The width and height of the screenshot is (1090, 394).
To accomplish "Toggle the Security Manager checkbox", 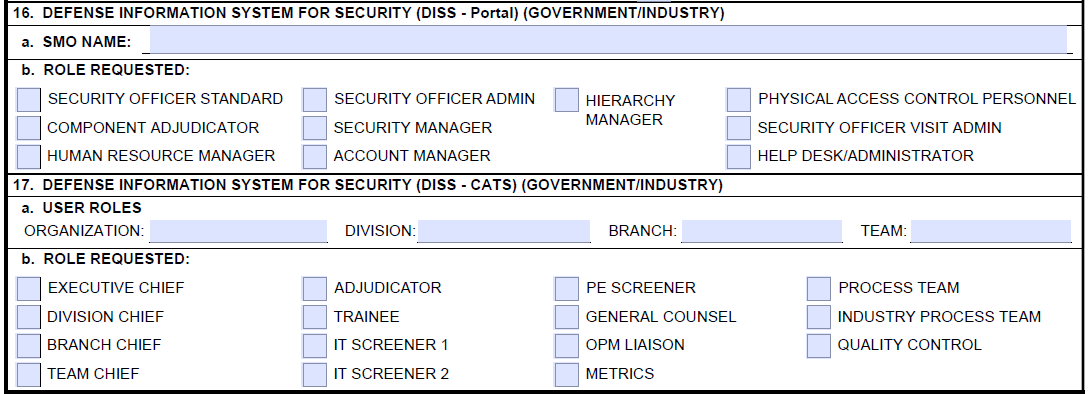I will [315, 128].
